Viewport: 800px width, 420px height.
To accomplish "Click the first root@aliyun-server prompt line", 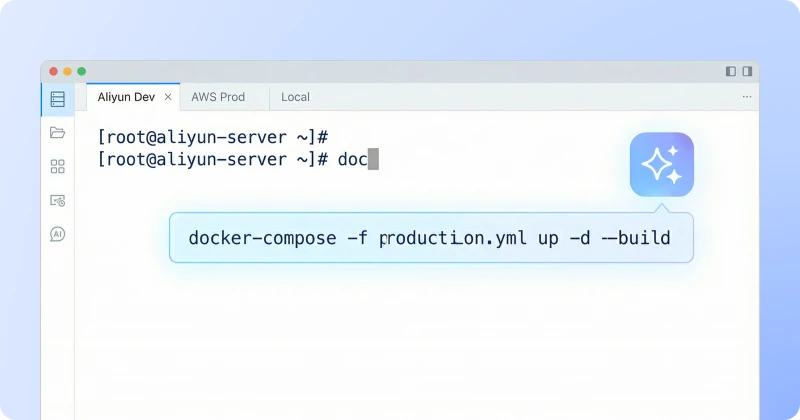I will coord(213,136).
